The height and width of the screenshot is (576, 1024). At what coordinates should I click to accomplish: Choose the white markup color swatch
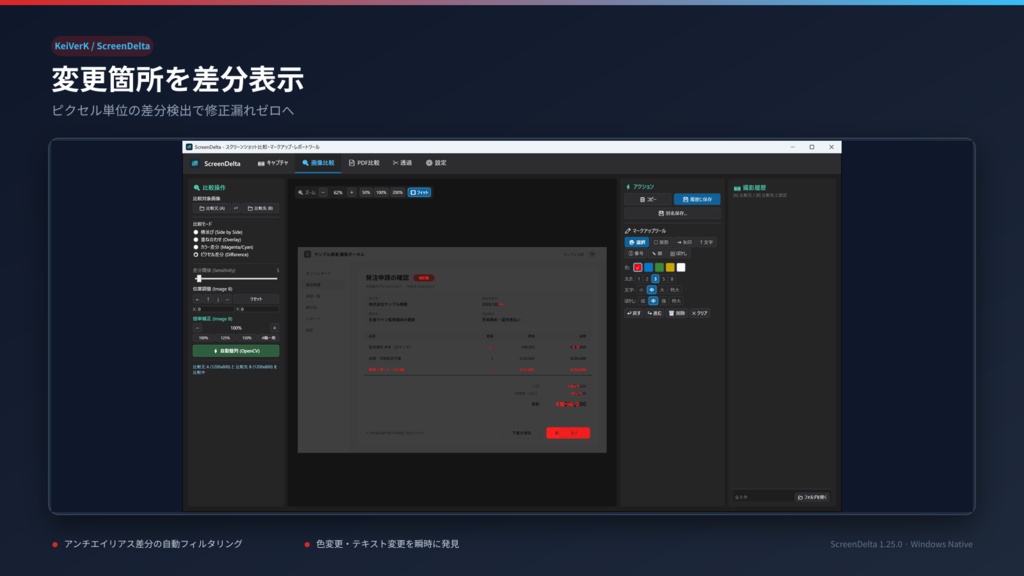click(x=681, y=267)
